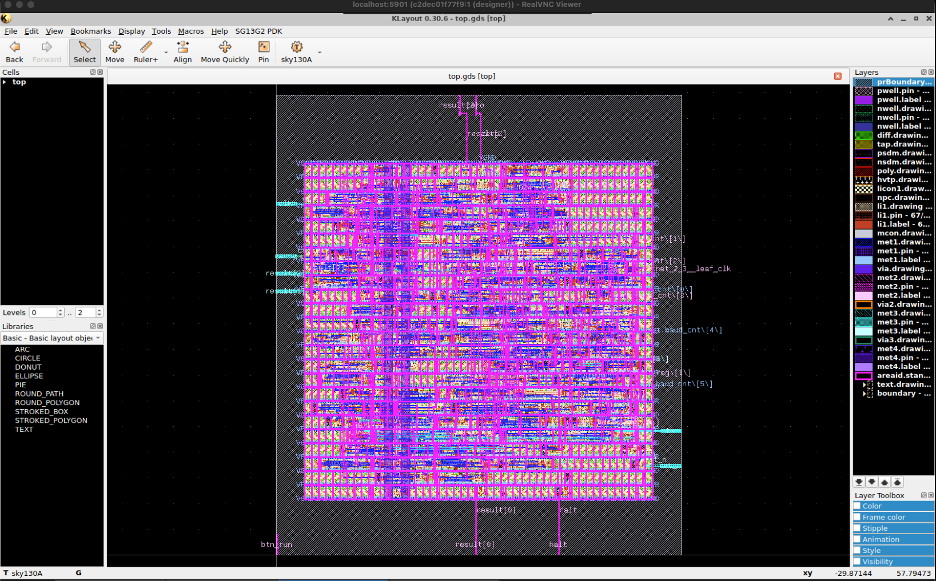
Task: Expand the top cell tree node
Action: (x=5, y=82)
